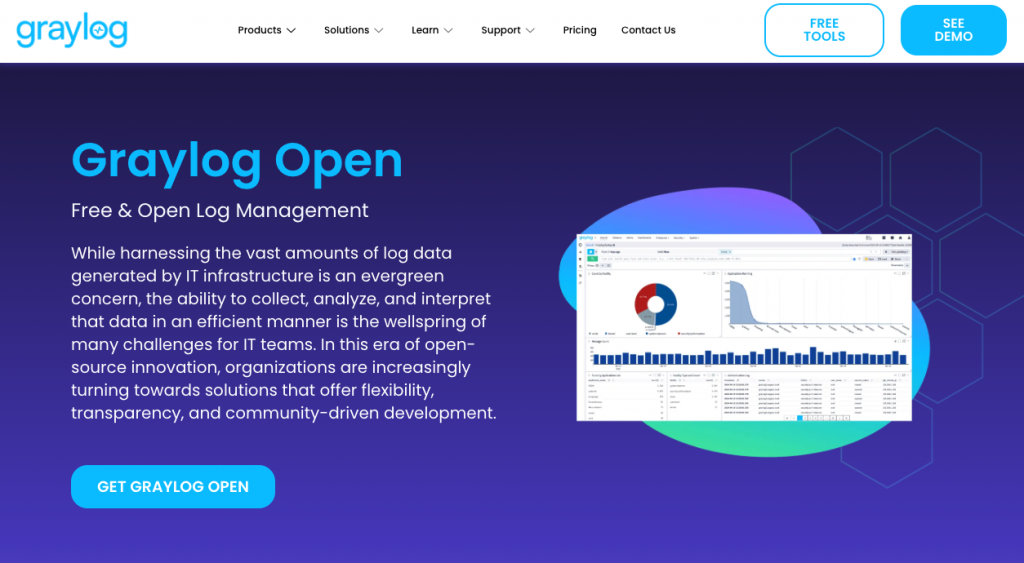
Task: Open the Products menu
Action: pyautogui.click(x=259, y=30)
